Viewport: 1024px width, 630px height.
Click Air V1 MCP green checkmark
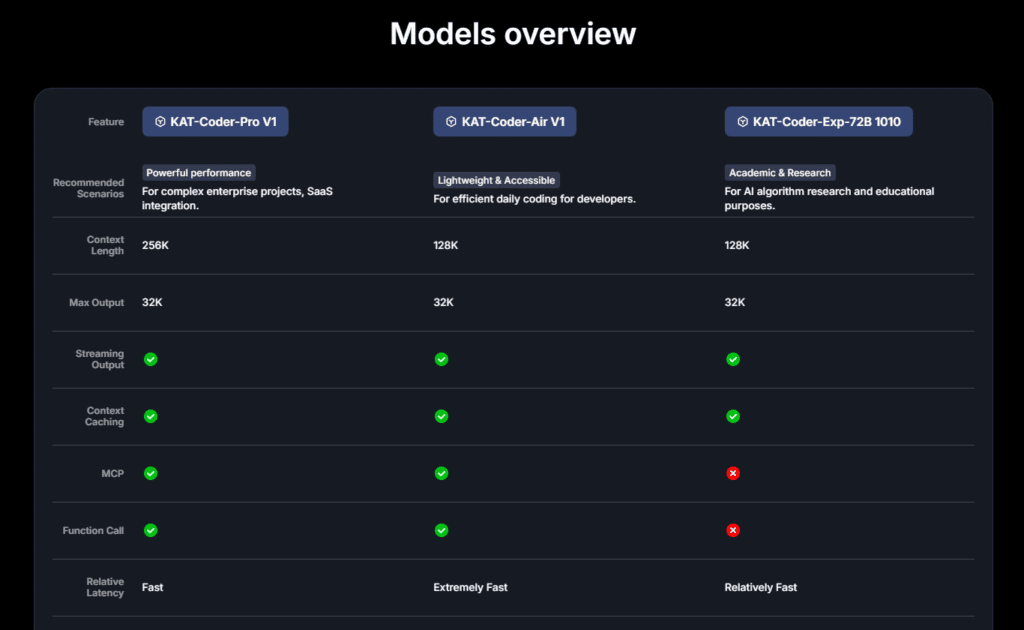pos(441,473)
